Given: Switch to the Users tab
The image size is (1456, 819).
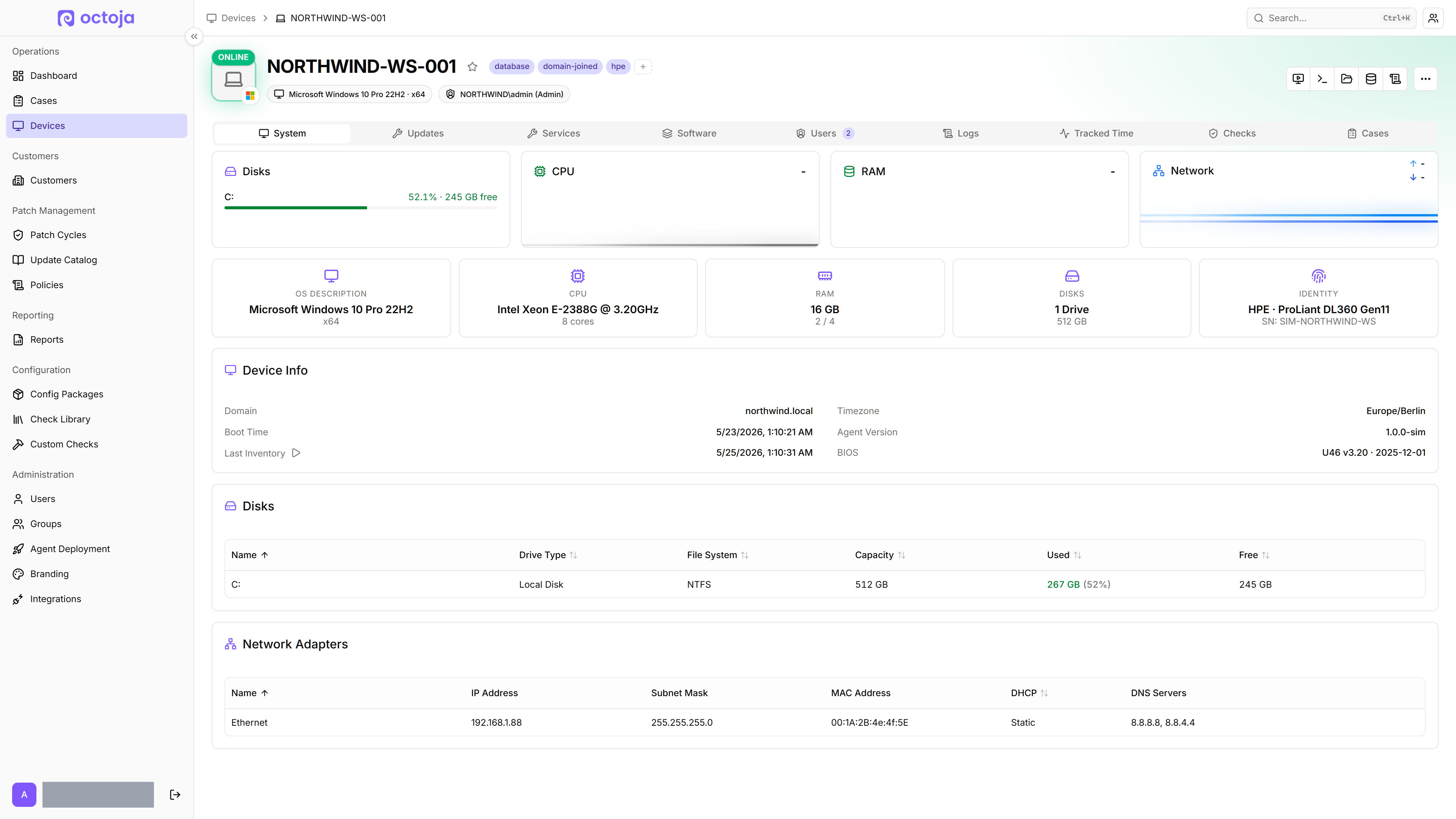Looking at the screenshot, I should [x=825, y=133].
